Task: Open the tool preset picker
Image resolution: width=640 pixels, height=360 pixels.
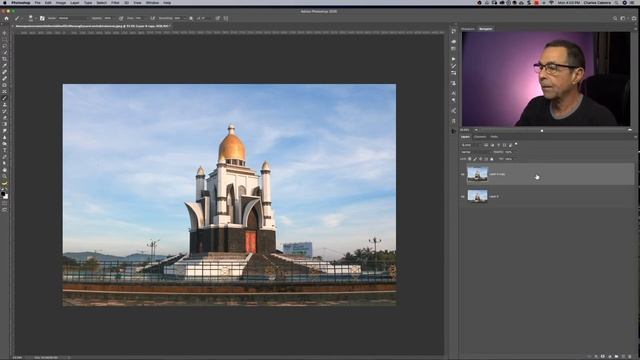Action: (18, 18)
